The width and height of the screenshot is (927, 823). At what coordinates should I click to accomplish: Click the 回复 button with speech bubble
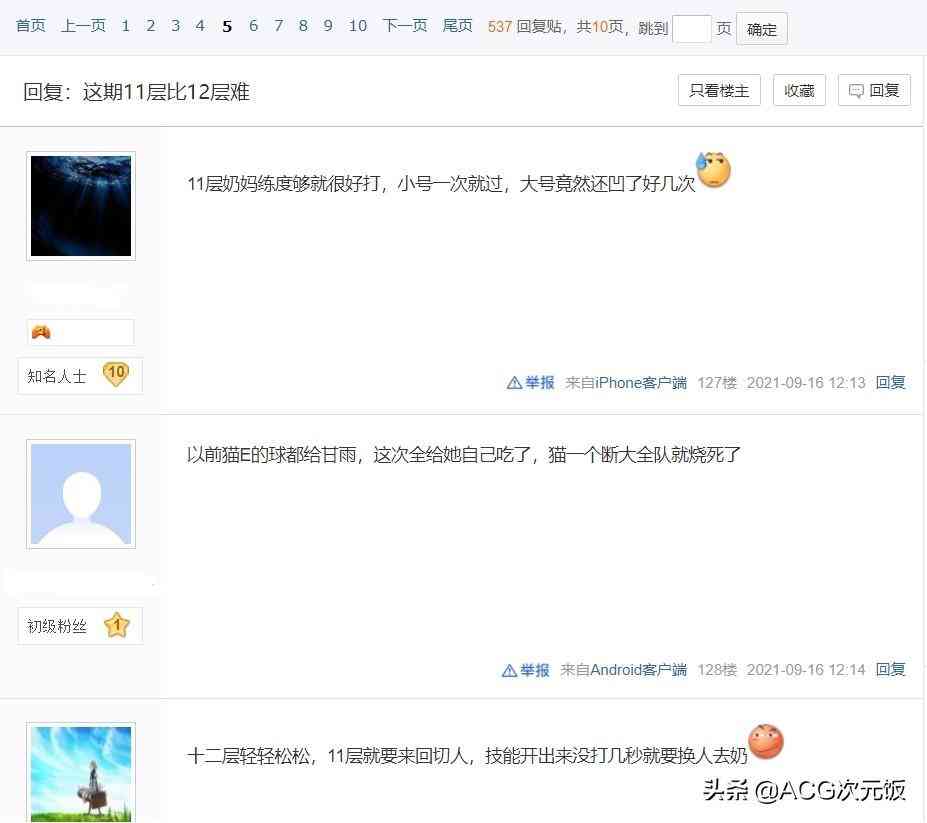874,90
